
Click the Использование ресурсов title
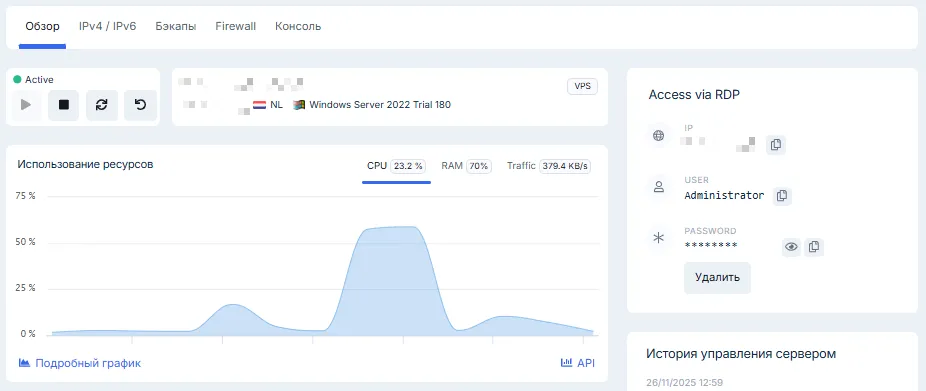click(x=86, y=165)
